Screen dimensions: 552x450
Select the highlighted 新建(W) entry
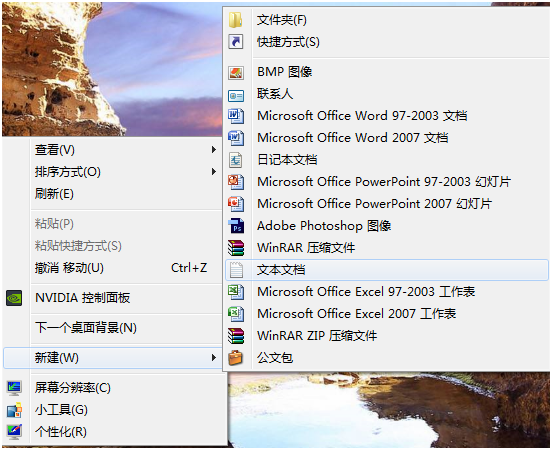pos(113,358)
